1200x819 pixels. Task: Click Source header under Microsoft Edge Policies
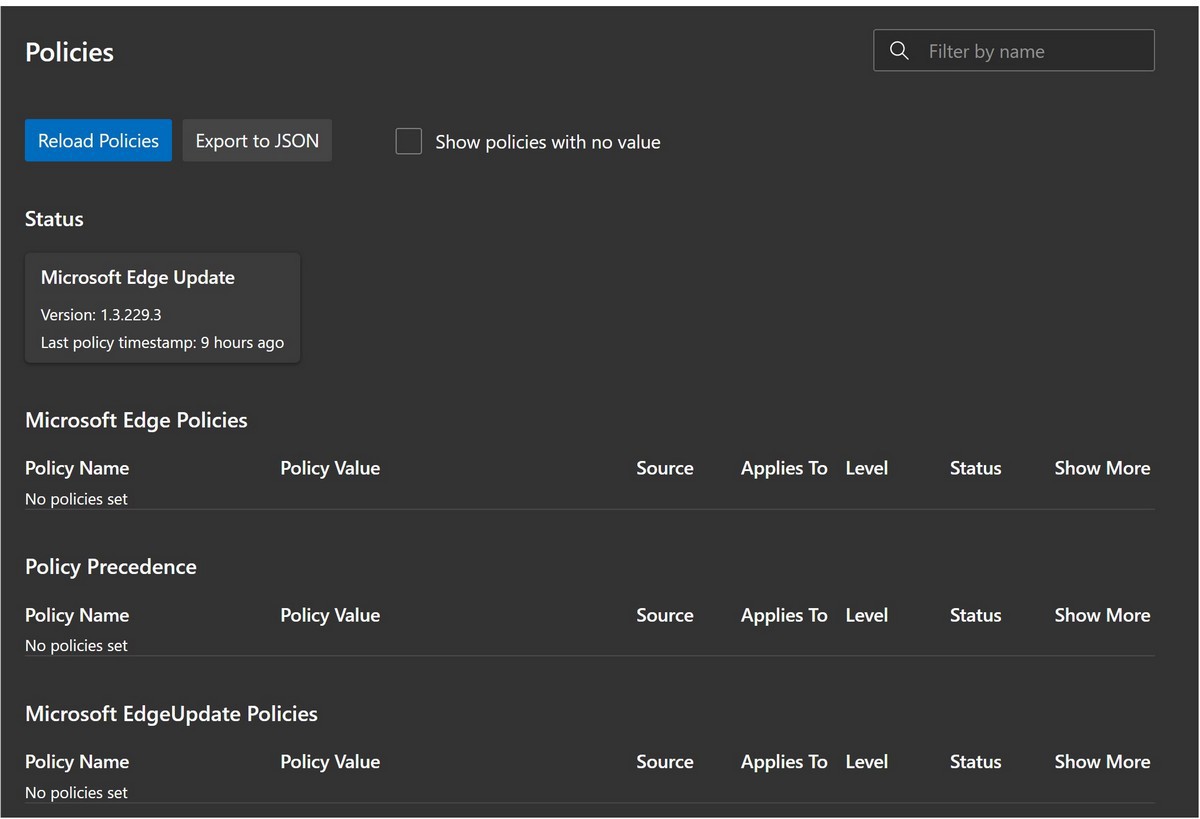(x=665, y=468)
